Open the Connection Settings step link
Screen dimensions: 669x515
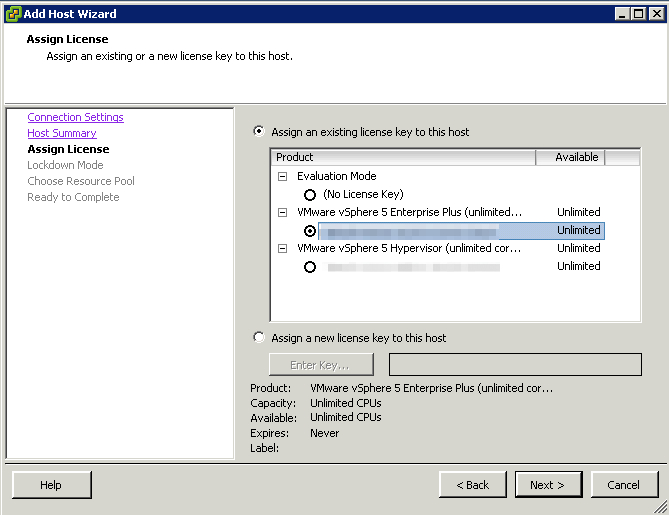click(x=76, y=117)
